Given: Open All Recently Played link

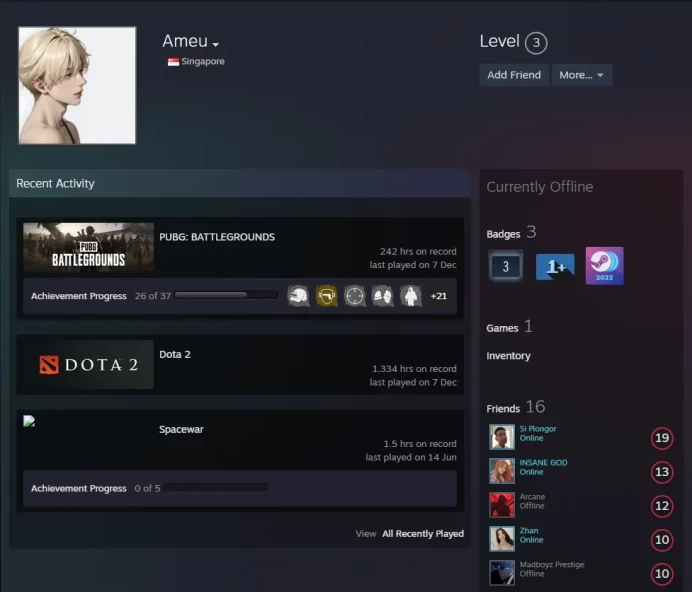Looking at the screenshot, I should tap(423, 534).
